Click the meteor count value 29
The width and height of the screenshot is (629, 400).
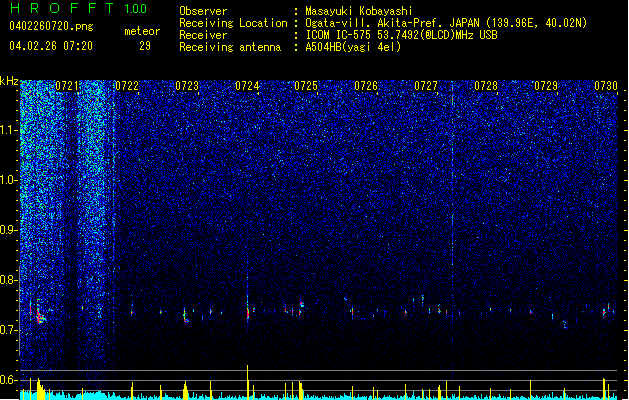pyautogui.click(x=145, y=46)
